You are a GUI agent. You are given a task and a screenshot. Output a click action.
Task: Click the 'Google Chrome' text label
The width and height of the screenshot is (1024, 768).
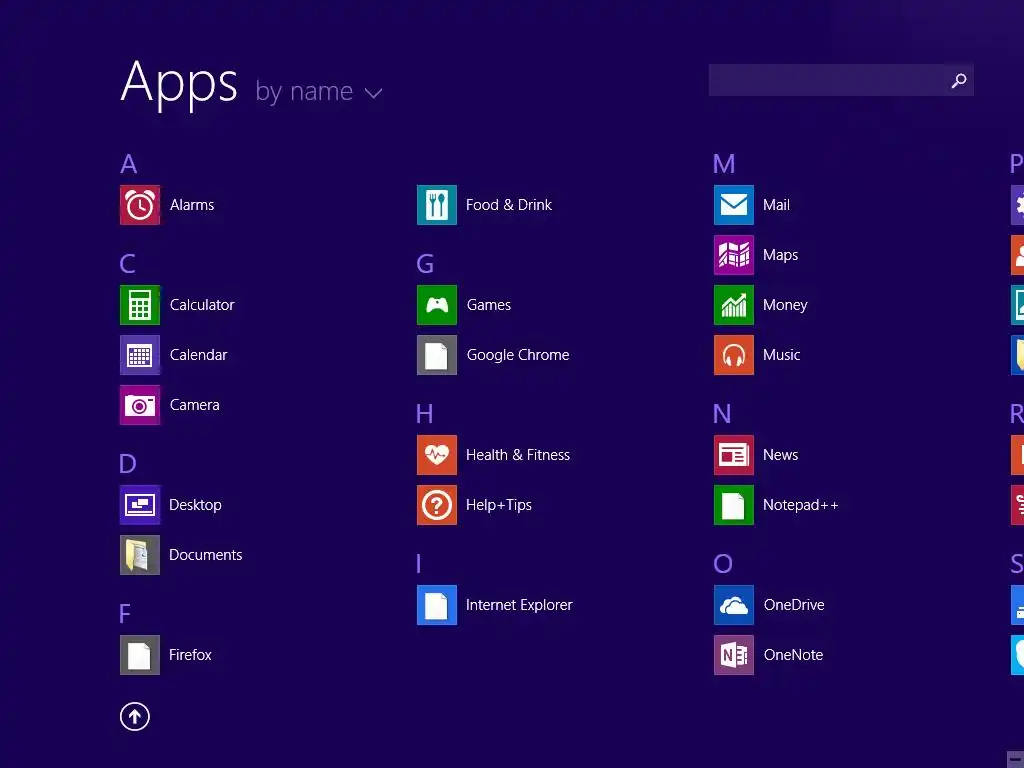coord(518,355)
